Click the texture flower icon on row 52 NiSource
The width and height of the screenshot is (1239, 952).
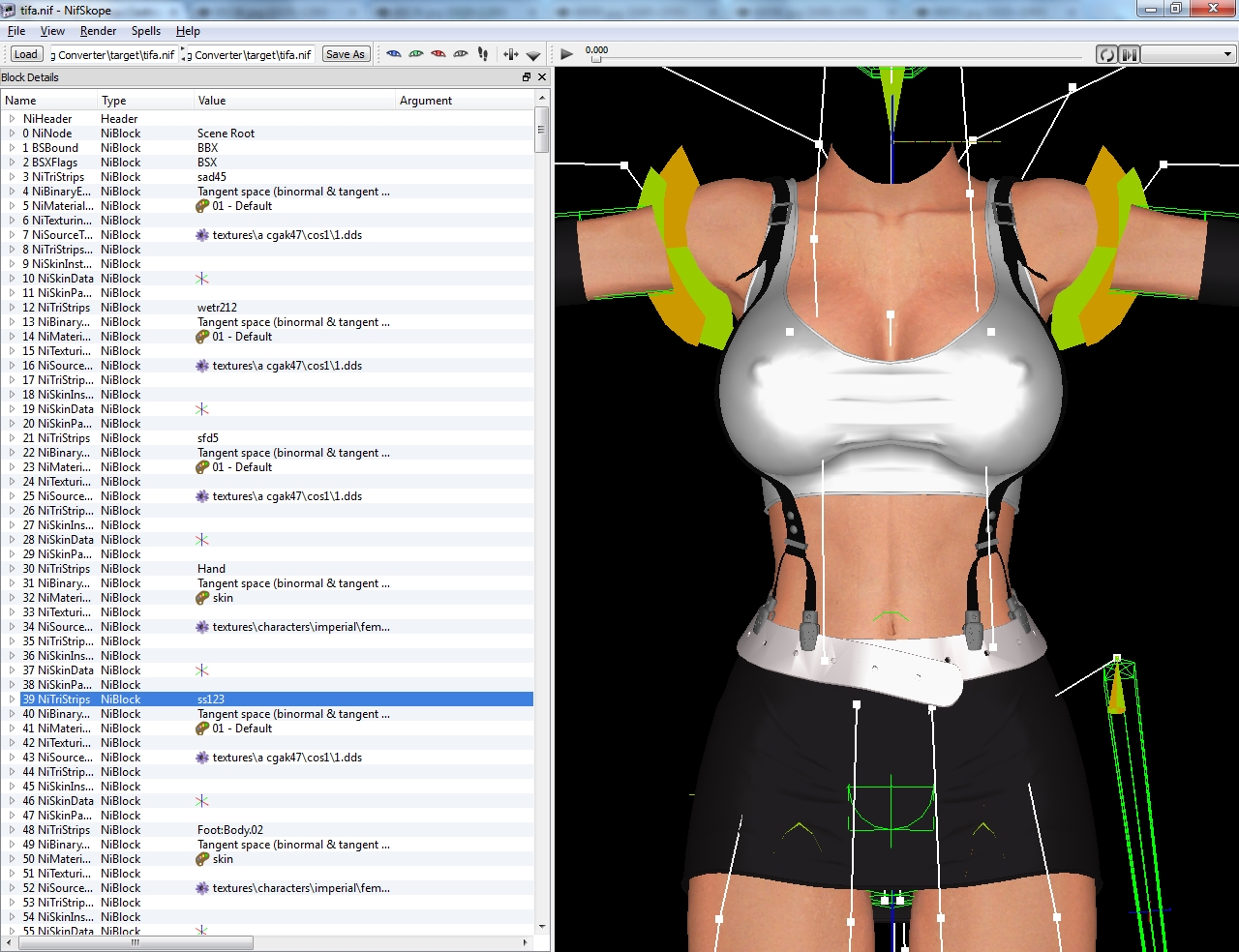tap(202, 888)
